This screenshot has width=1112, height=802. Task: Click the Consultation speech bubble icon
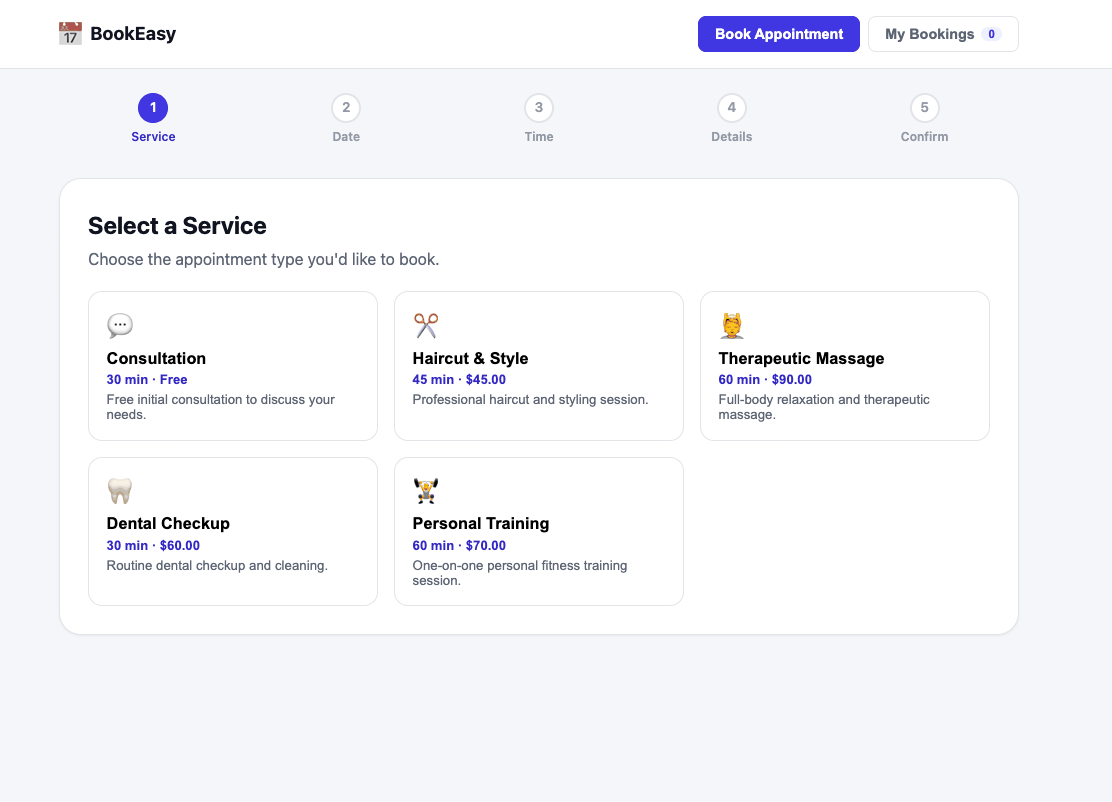pyautogui.click(x=120, y=325)
